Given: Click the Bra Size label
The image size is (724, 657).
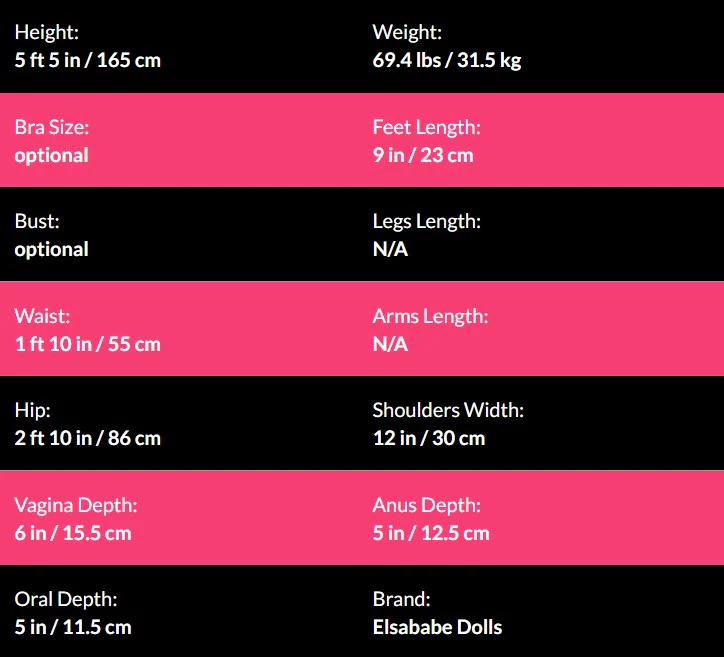Looking at the screenshot, I should tap(51, 127).
